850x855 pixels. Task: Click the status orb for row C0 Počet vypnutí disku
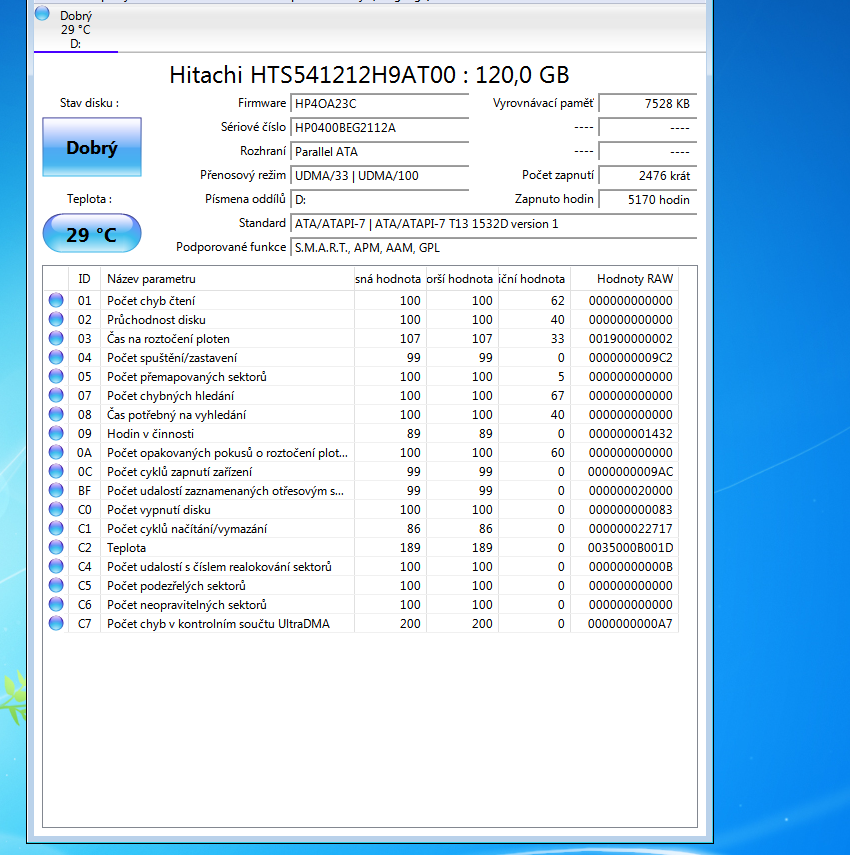56,509
